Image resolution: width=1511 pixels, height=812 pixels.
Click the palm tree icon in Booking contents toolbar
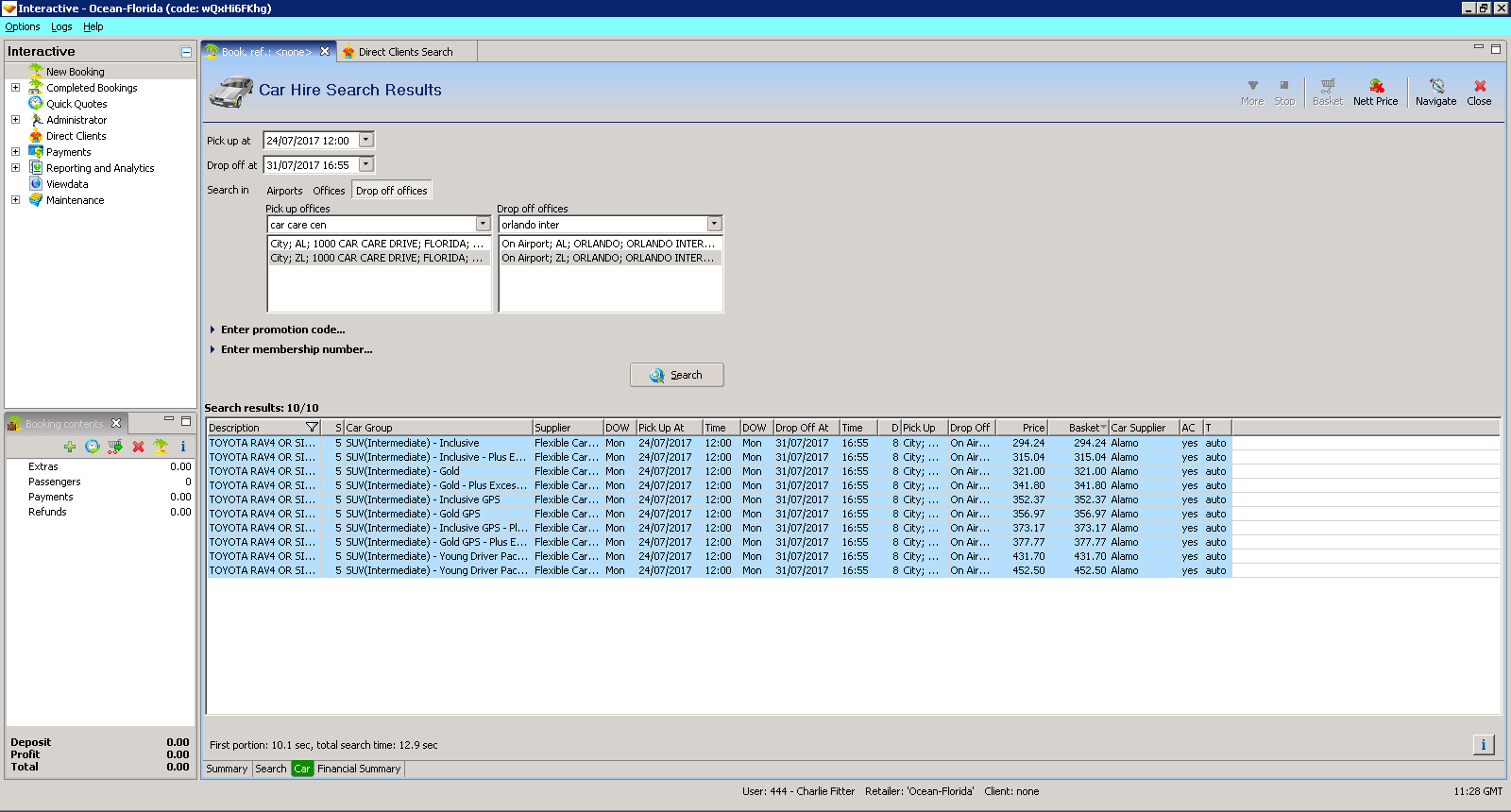(x=161, y=447)
